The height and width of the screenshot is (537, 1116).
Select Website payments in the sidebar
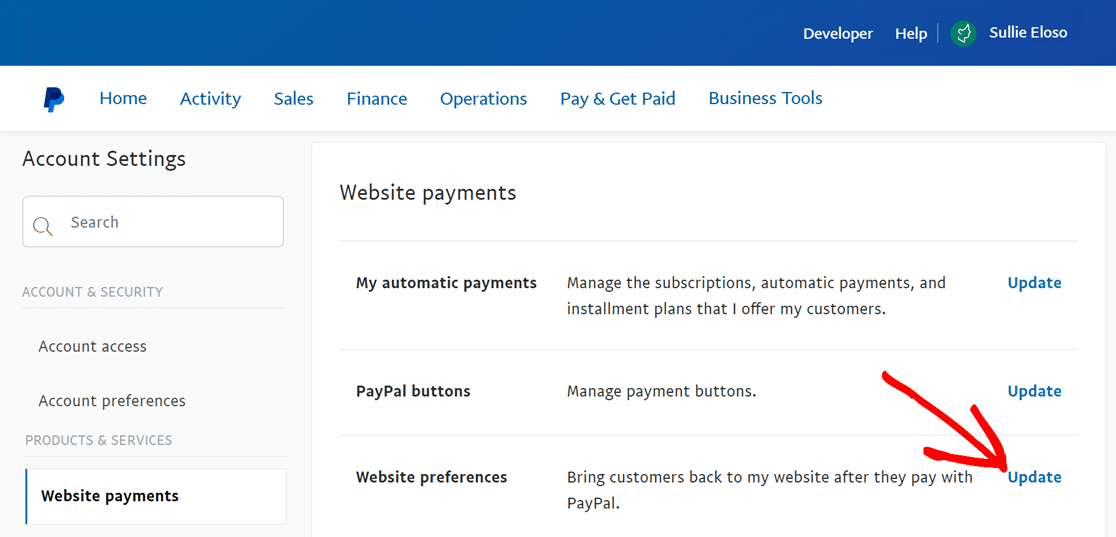click(x=156, y=496)
